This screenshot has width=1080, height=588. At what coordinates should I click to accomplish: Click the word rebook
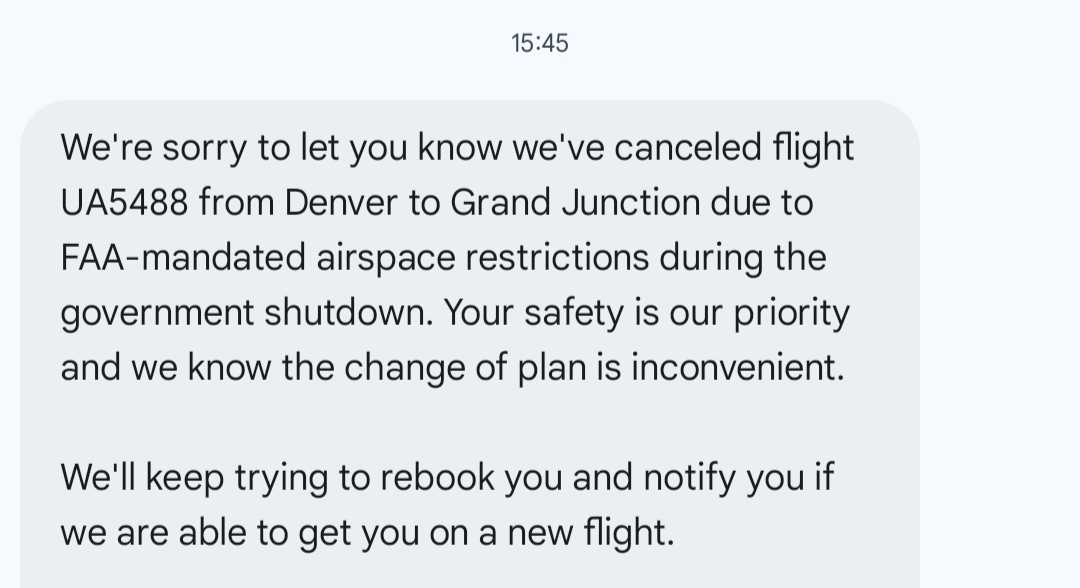point(436,477)
